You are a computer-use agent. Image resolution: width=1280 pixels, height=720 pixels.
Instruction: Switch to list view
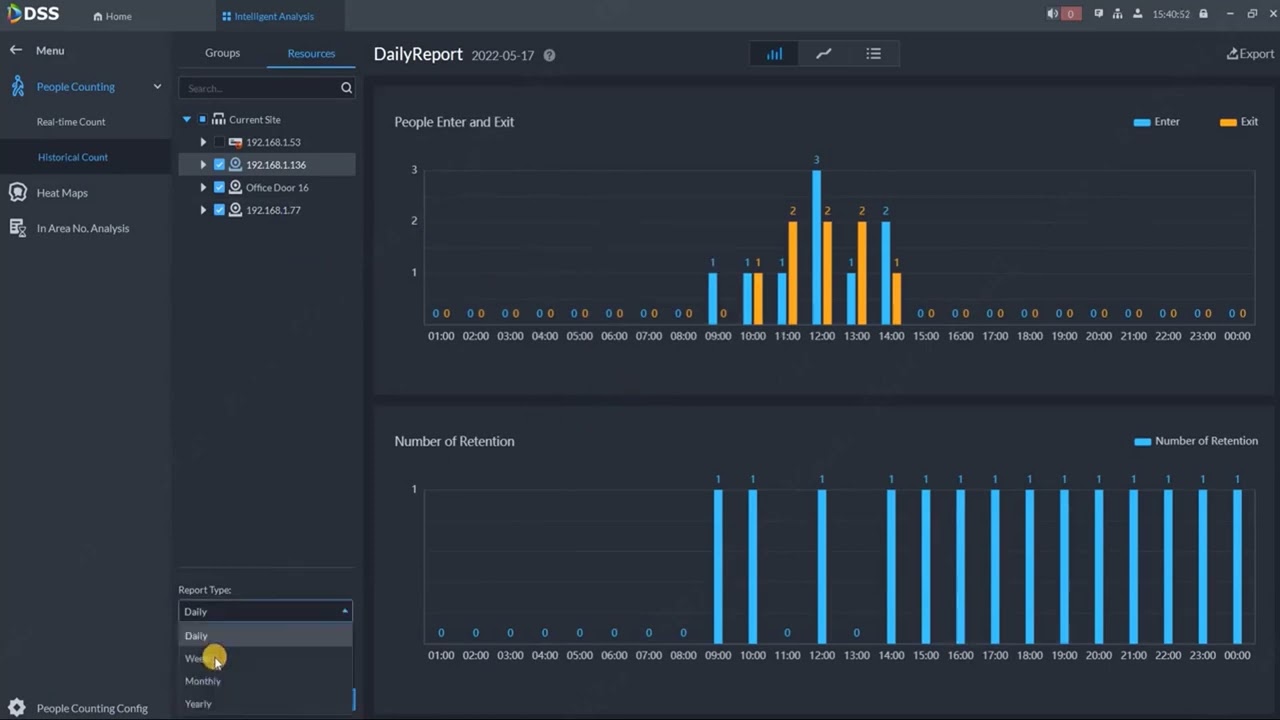[x=874, y=54]
